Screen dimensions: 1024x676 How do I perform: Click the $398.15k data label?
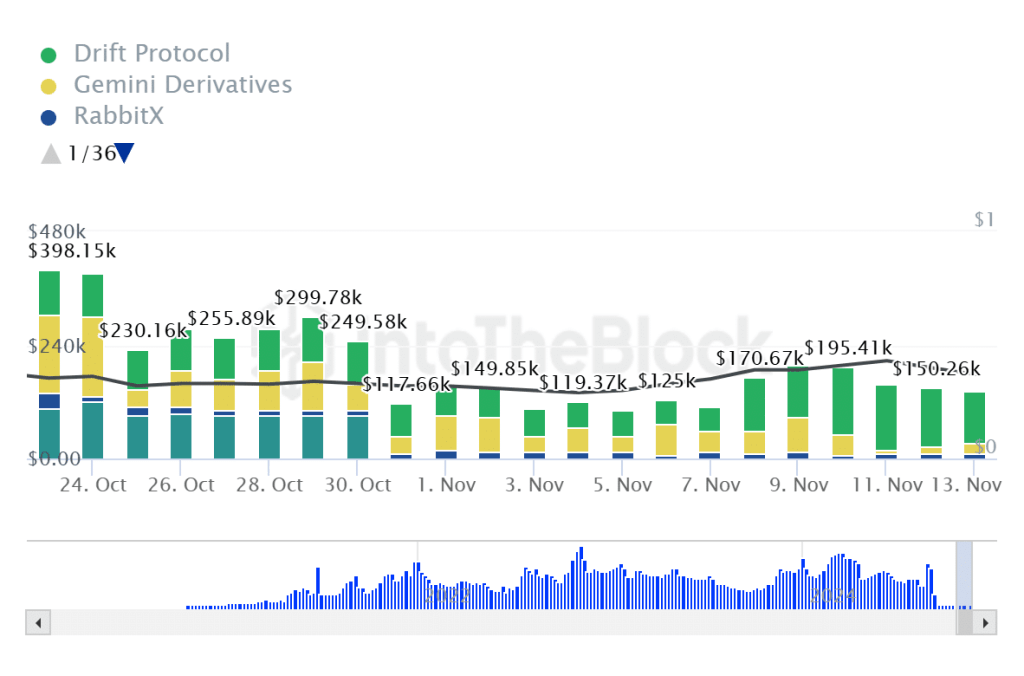point(72,251)
